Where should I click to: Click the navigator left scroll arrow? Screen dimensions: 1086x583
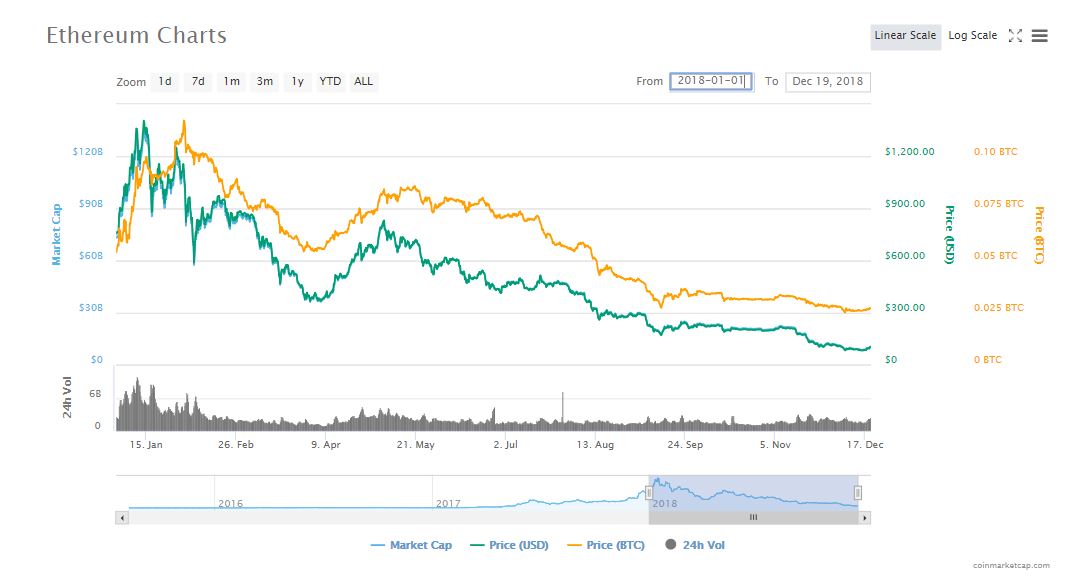pyautogui.click(x=123, y=518)
